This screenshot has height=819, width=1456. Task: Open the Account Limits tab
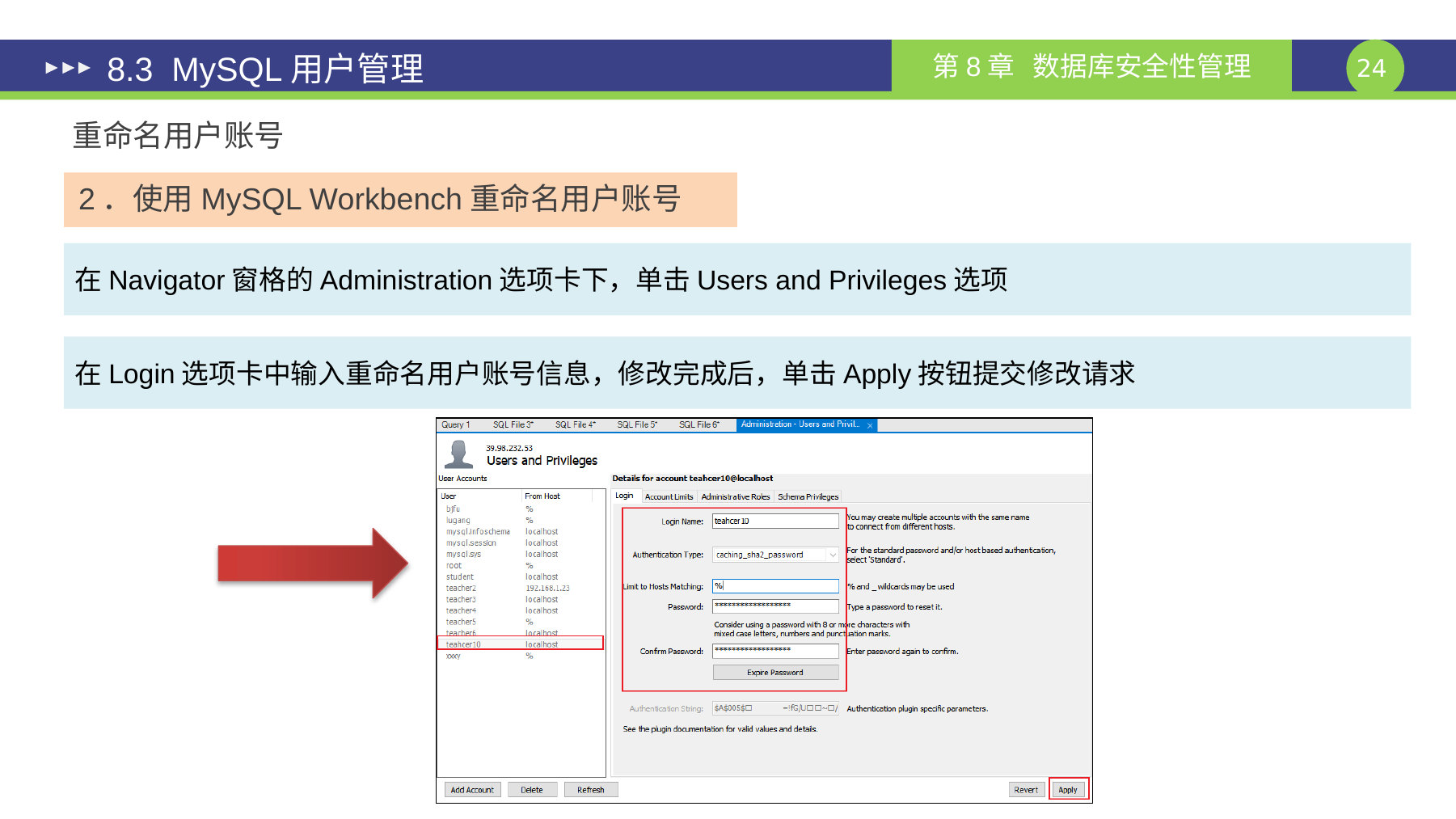pos(669,496)
